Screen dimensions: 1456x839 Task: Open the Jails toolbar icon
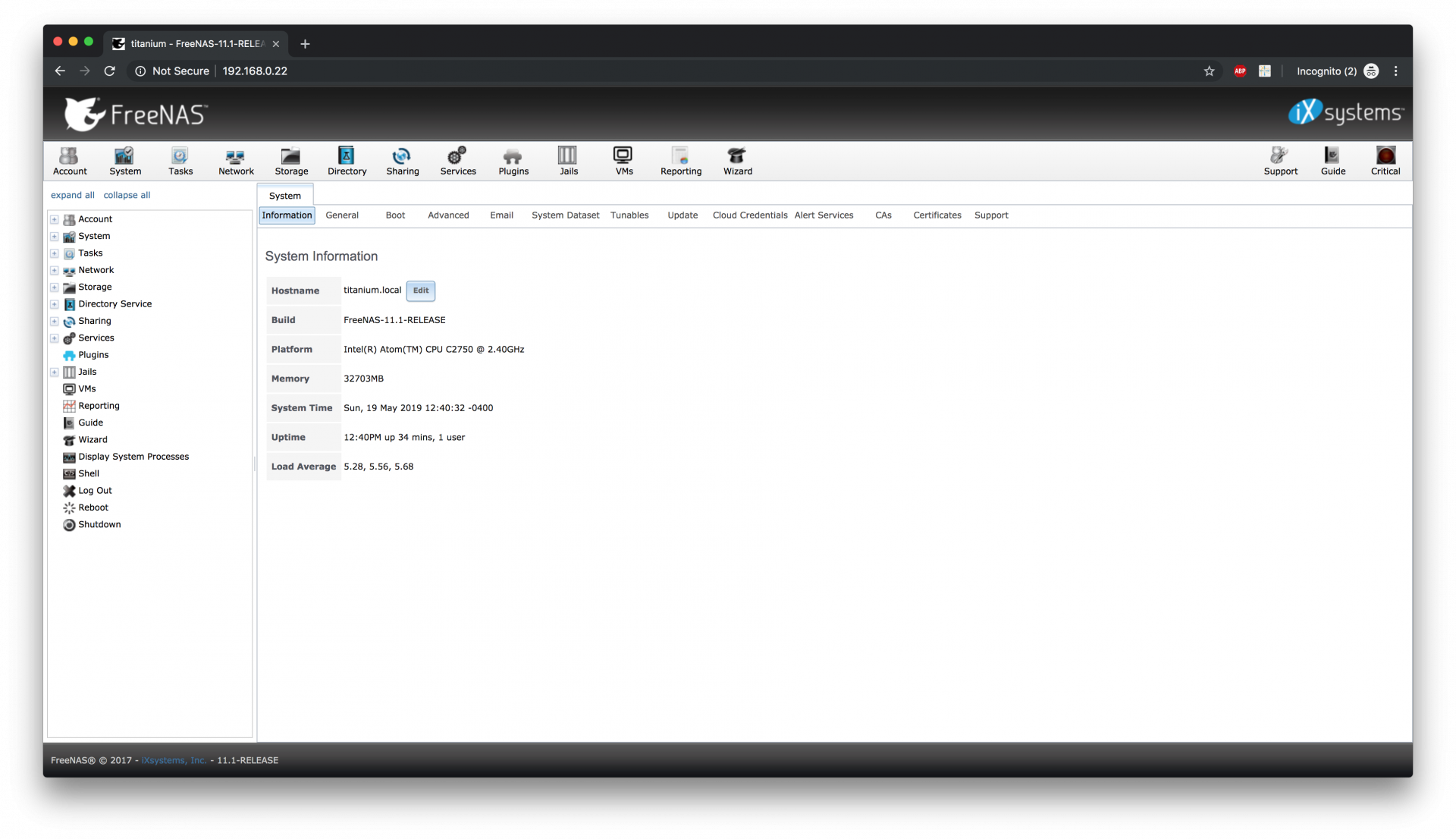[x=569, y=161]
